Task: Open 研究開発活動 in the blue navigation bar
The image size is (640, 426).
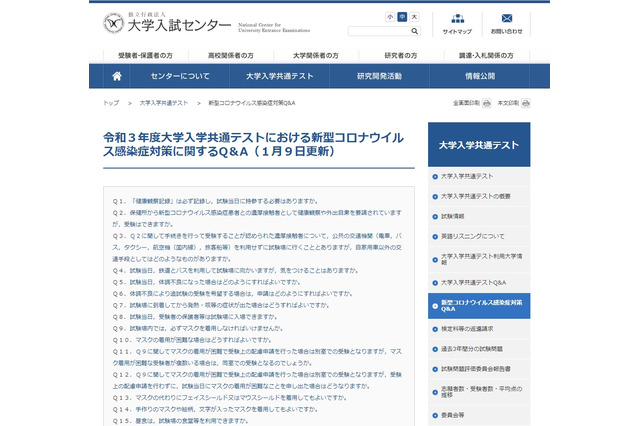Action: point(379,76)
